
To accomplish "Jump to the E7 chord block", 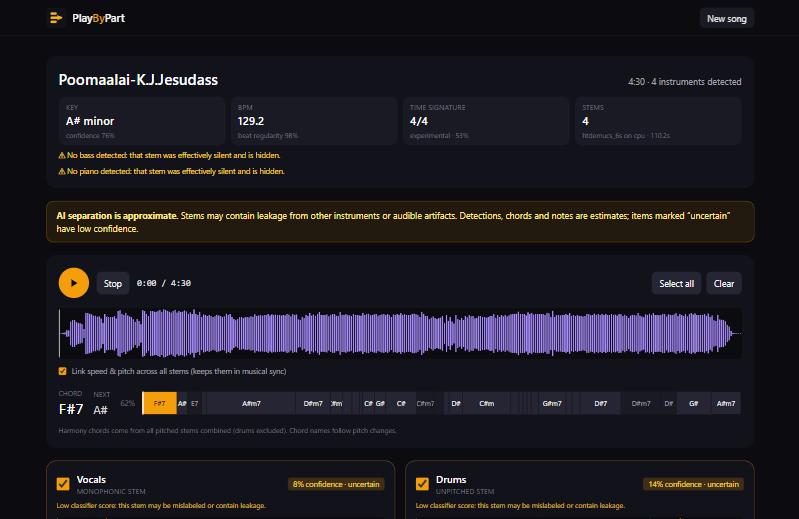I will tap(195, 403).
